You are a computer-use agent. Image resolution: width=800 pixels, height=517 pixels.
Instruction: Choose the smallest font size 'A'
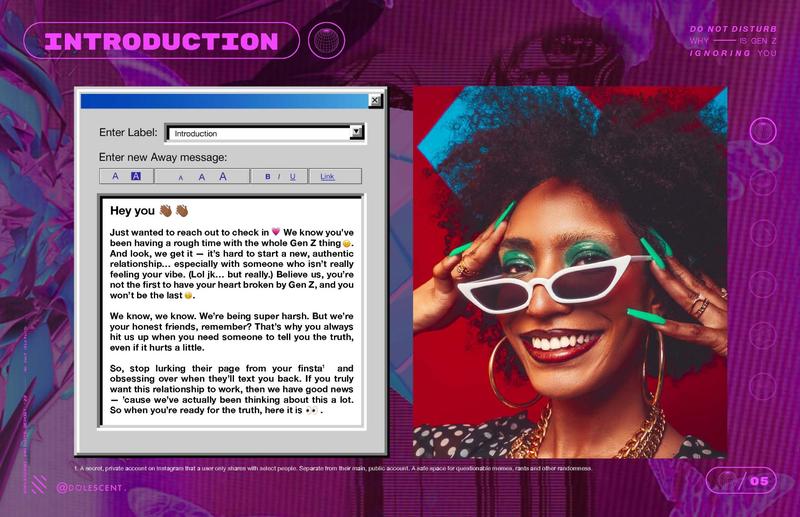pos(181,177)
